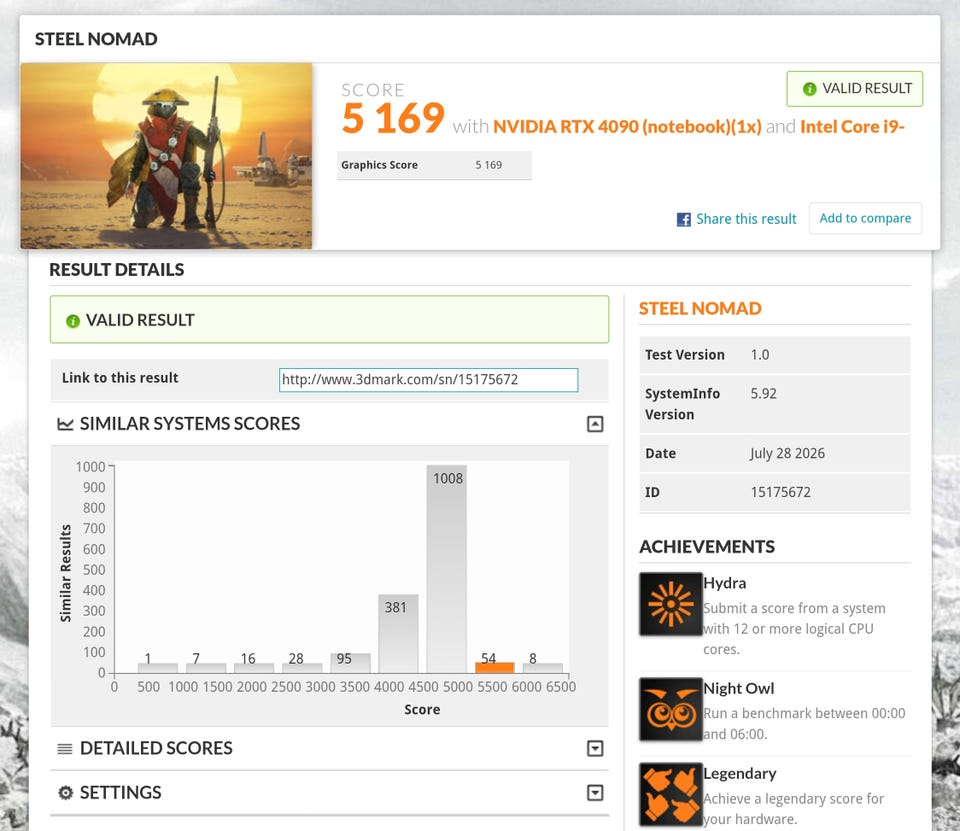Click the Facebook icon beside Share this result
This screenshot has height=831, width=960.
coord(683,219)
